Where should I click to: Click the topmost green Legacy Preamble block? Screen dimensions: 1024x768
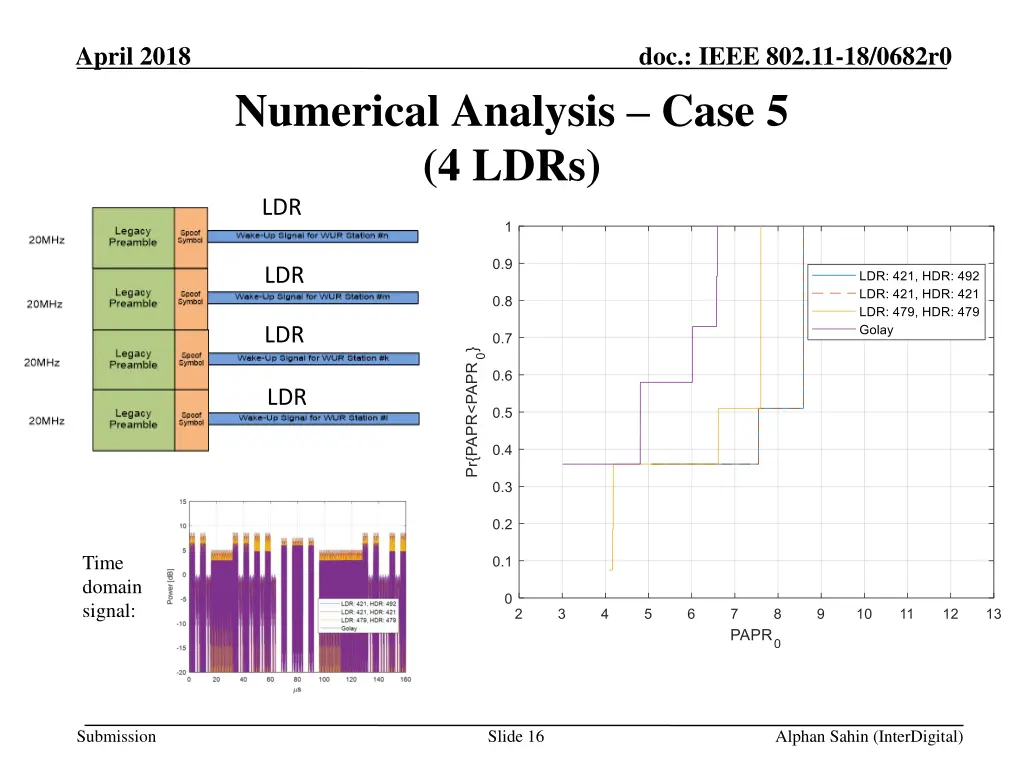tap(133, 237)
